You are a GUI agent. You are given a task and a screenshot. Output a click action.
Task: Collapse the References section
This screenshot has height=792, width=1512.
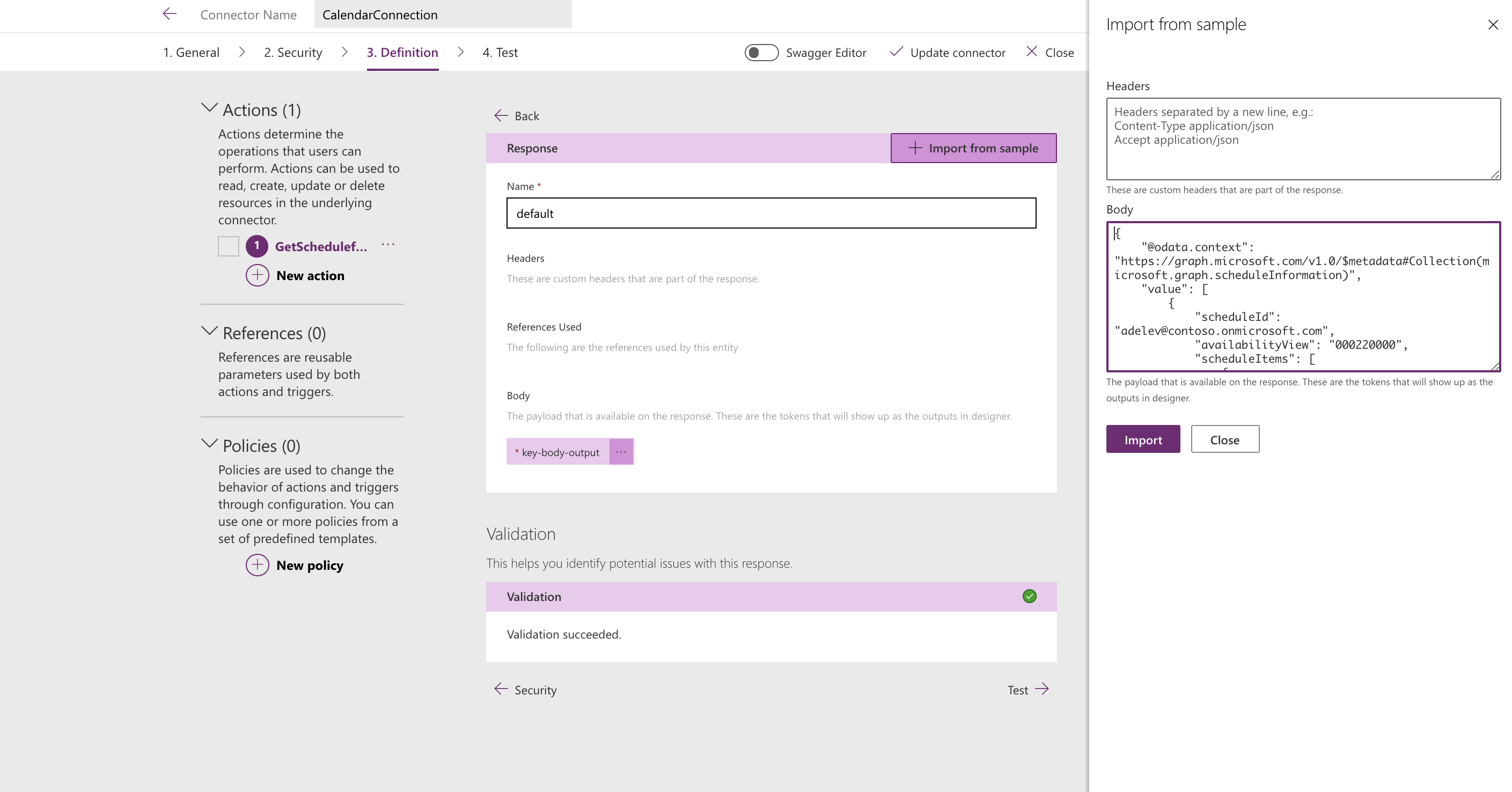click(x=209, y=331)
